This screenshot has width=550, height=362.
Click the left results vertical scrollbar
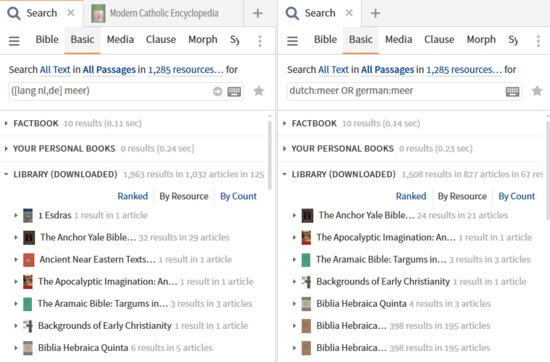(x=269, y=154)
